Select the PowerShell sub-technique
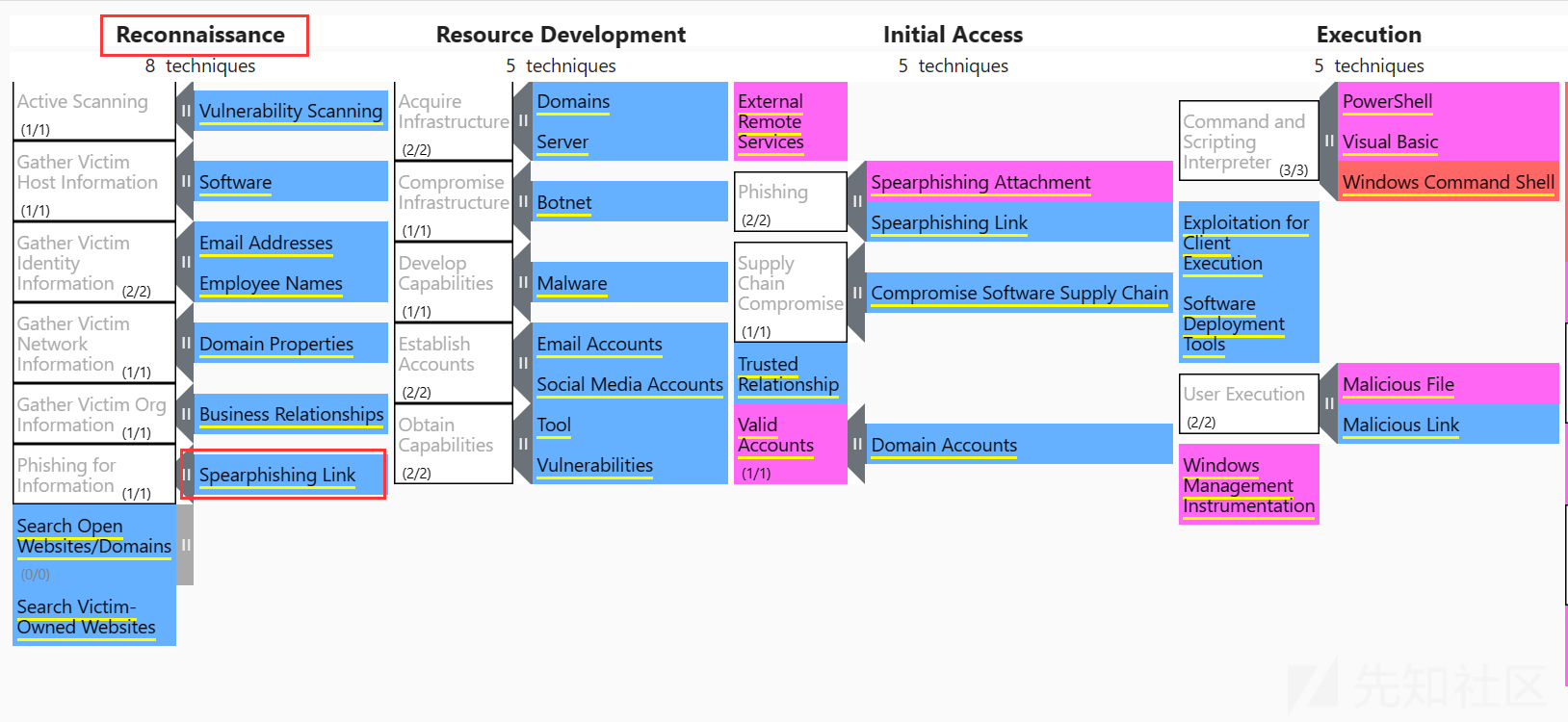This screenshot has width=1568, height=722. [1449, 101]
